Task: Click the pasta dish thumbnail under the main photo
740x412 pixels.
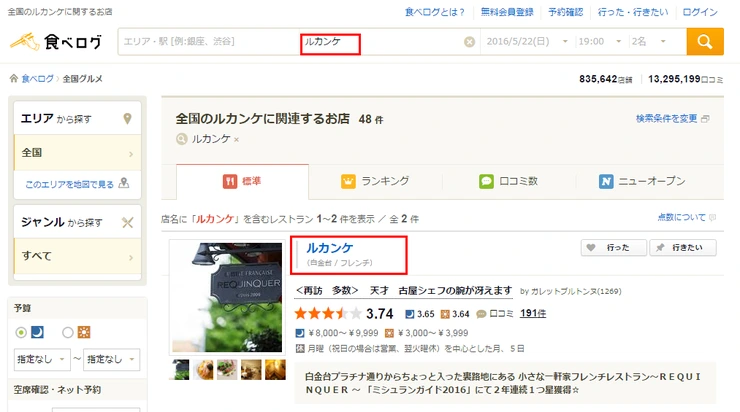Action: tap(204, 370)
